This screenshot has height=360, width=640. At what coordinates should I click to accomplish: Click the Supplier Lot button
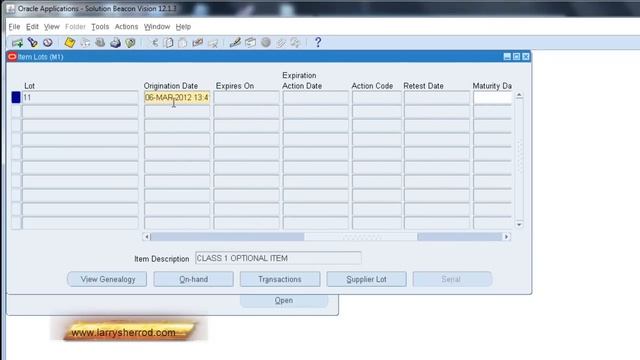coord(367,279)
